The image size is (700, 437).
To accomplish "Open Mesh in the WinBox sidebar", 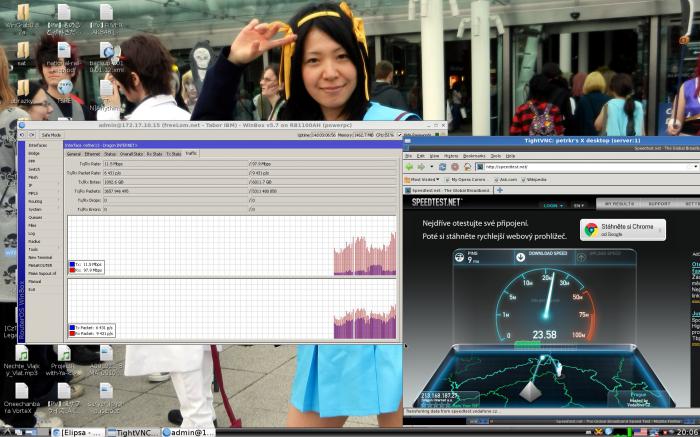I will 33,178.
